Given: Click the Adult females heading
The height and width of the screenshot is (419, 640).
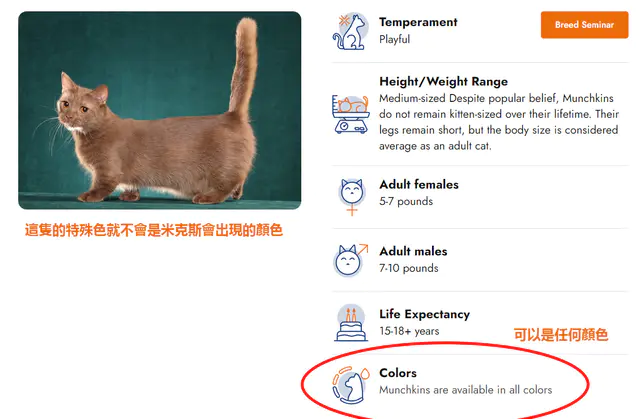Looking at the screenshot, I should click(419, 184).
